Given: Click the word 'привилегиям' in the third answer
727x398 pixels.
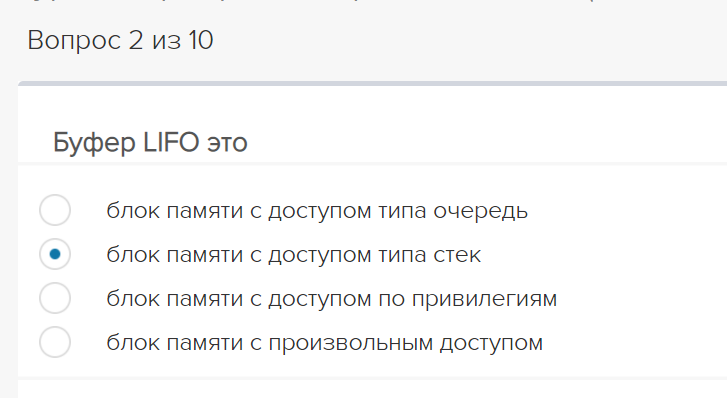Looking at the screenshot, I should pyautogui.click(x=485, y=299).
